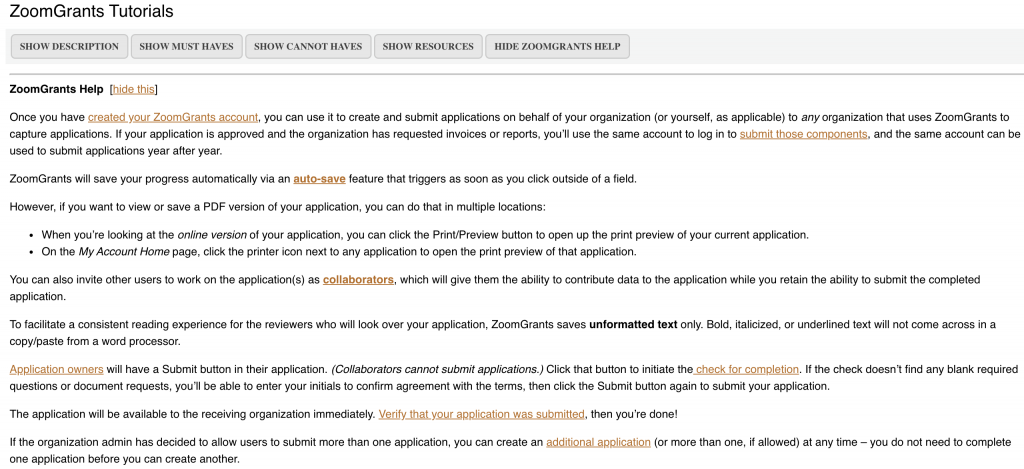Collapse help with HIDE ZOOMGRANTS HELP
This screenshot has height=469, width=1024.
[x=557, y=46]
